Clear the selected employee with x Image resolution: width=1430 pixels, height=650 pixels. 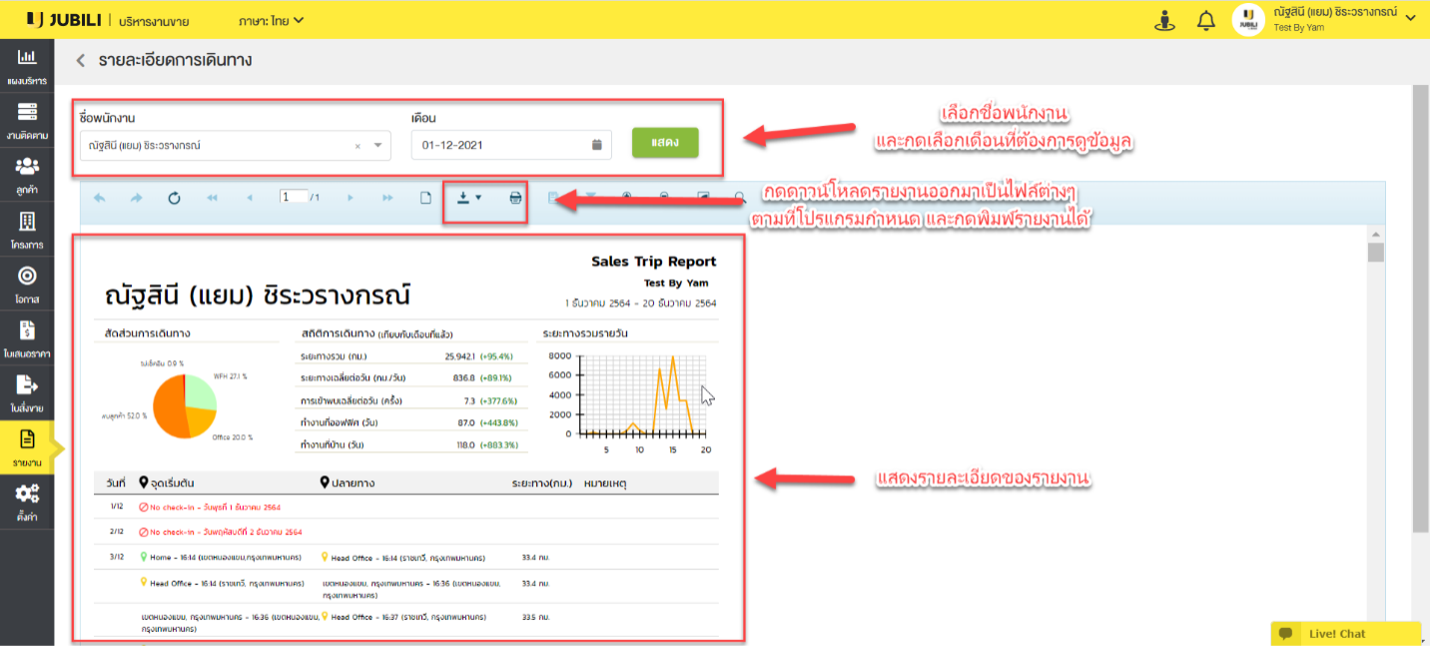358,146
